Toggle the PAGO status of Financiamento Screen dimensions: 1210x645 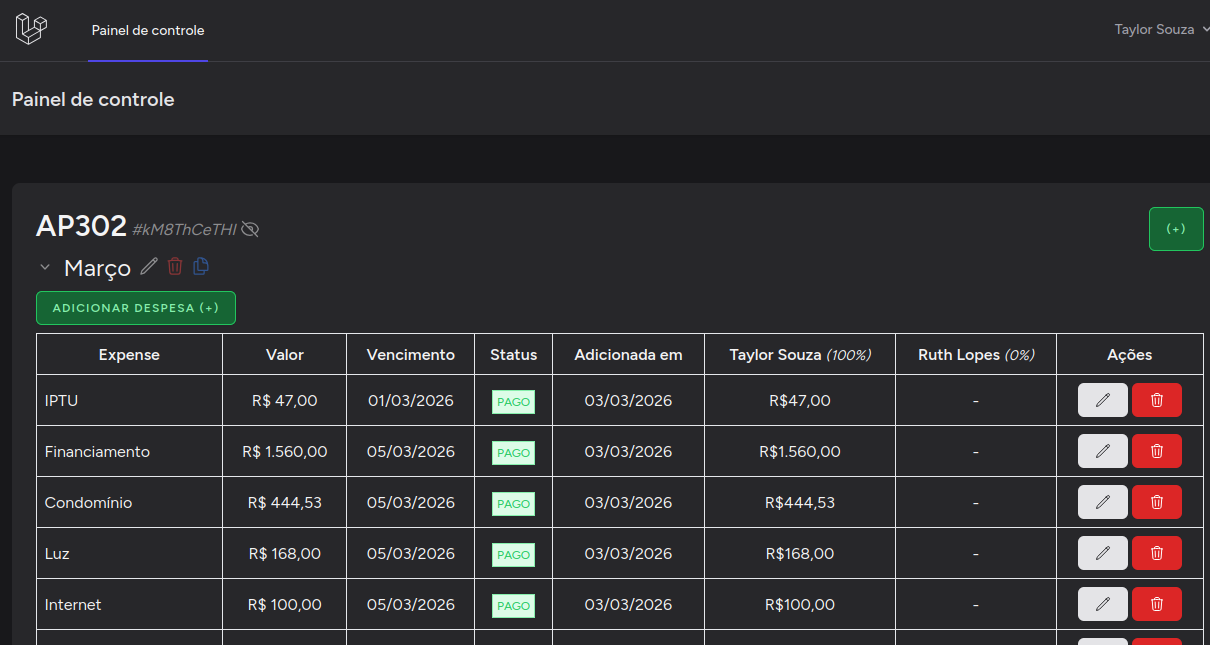[513, 453]
